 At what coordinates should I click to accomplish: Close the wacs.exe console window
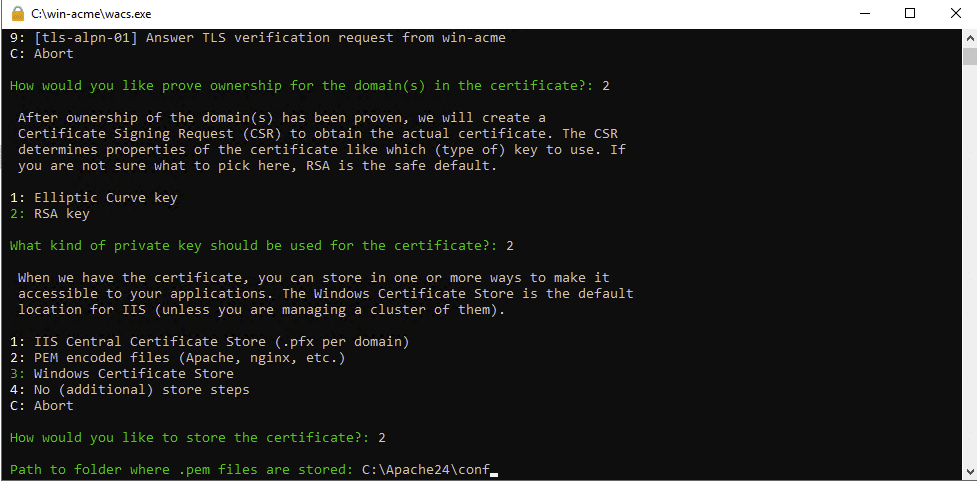[x=955, y=14]
